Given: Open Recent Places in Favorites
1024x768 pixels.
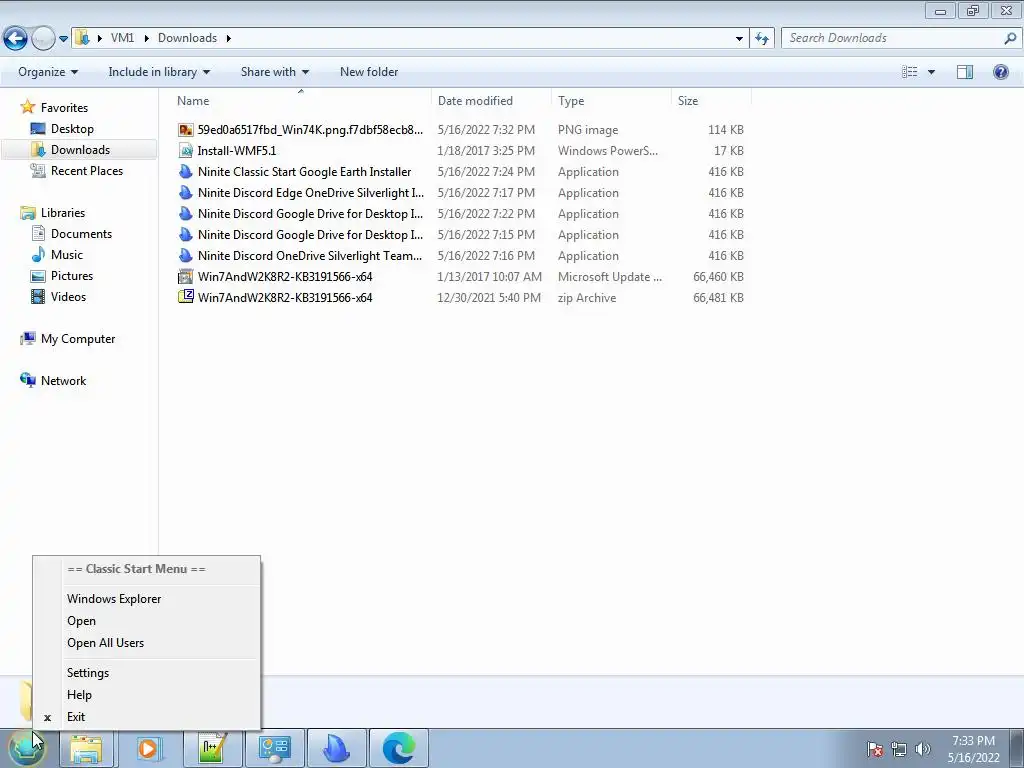Looking at the screenshot, I should coord(86,170).
